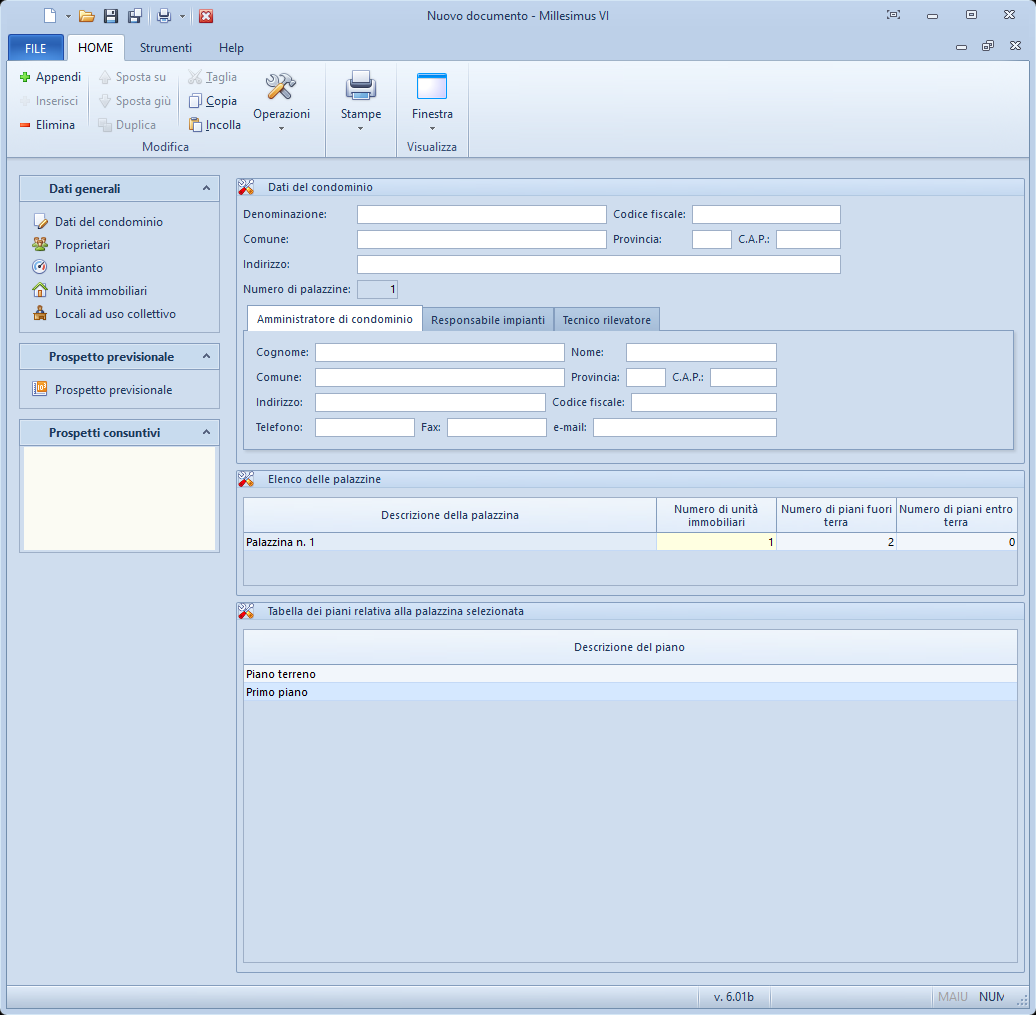The width and height of the screenshot is (1036, 1015).
Task: Open the FILE menu
Action: [36, 48]
